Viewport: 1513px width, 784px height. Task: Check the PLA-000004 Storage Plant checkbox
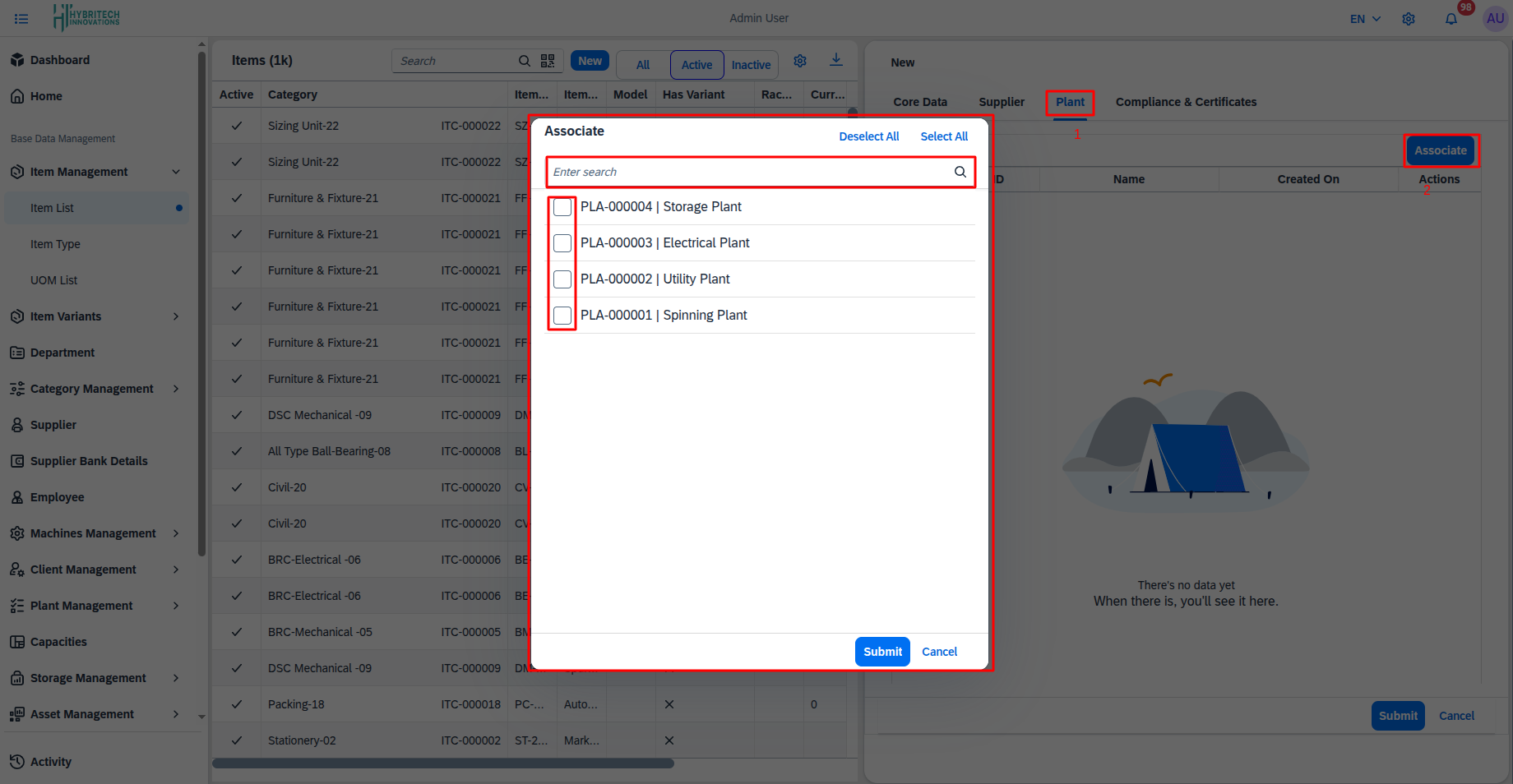tap(562, 207)
